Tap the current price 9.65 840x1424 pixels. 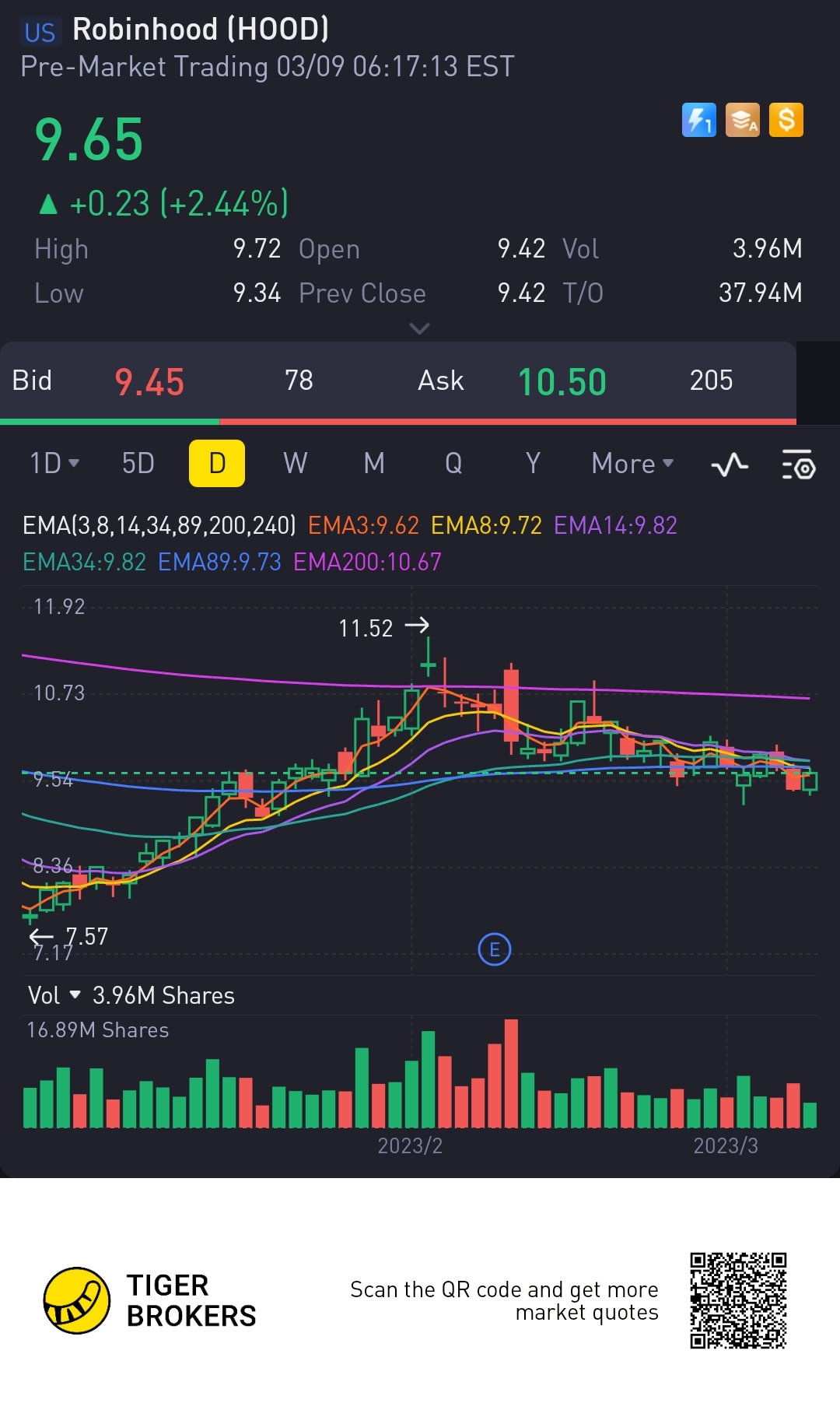click(x=89, y=140)
